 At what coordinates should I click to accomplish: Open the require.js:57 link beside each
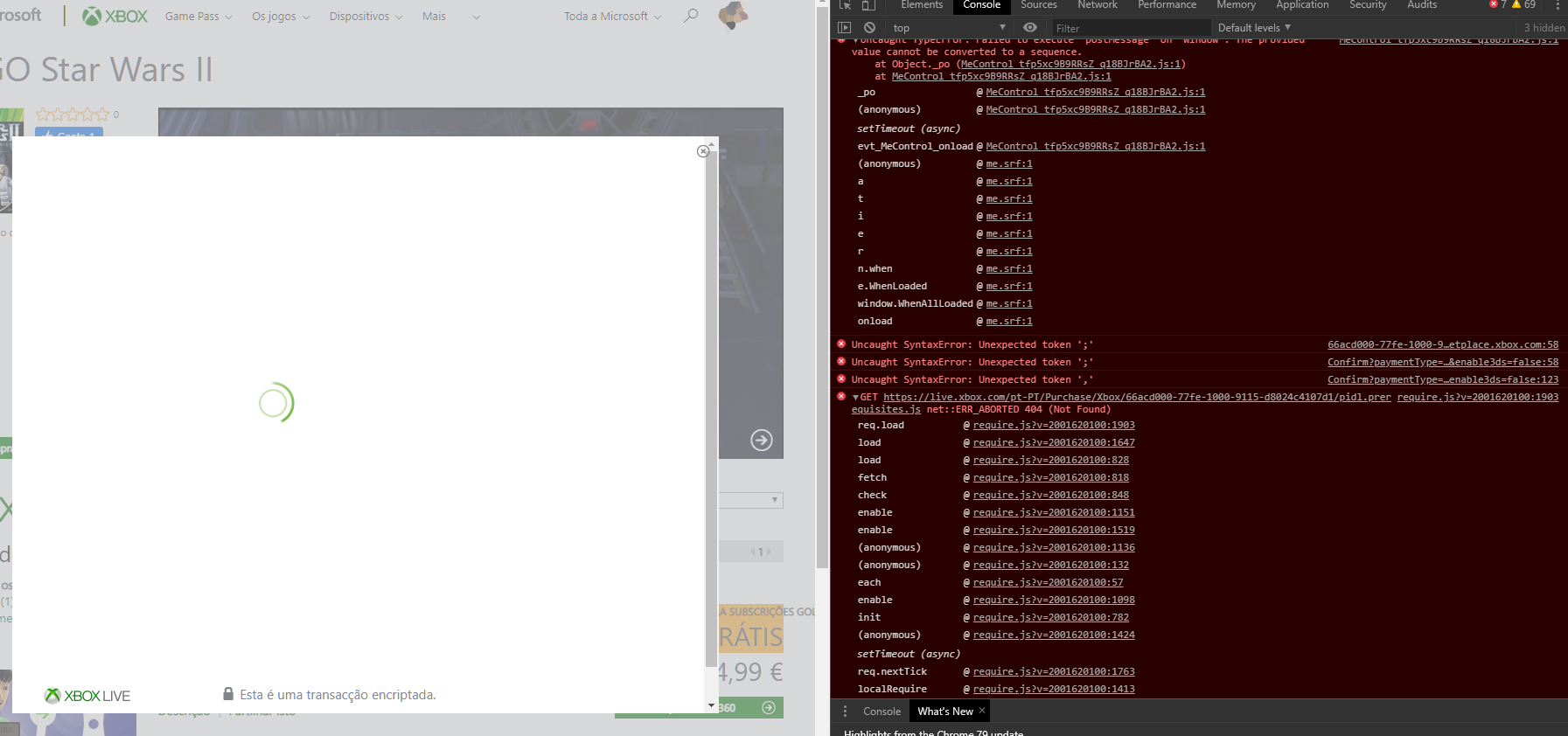(1049, 582)
